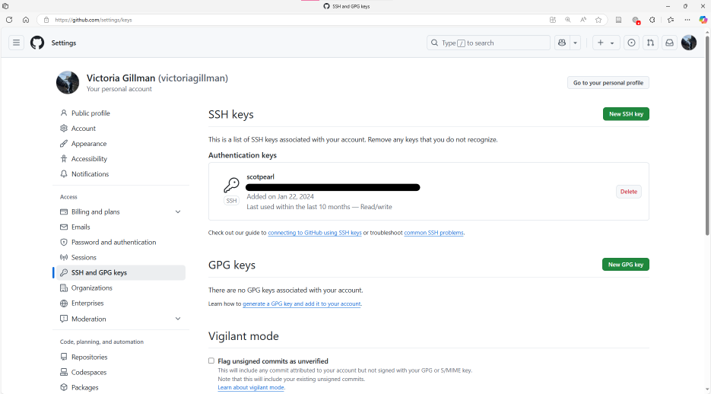Open the Copilot sidebar icon in browser
This screenshot has width=711, height=394.
[703, 20]
